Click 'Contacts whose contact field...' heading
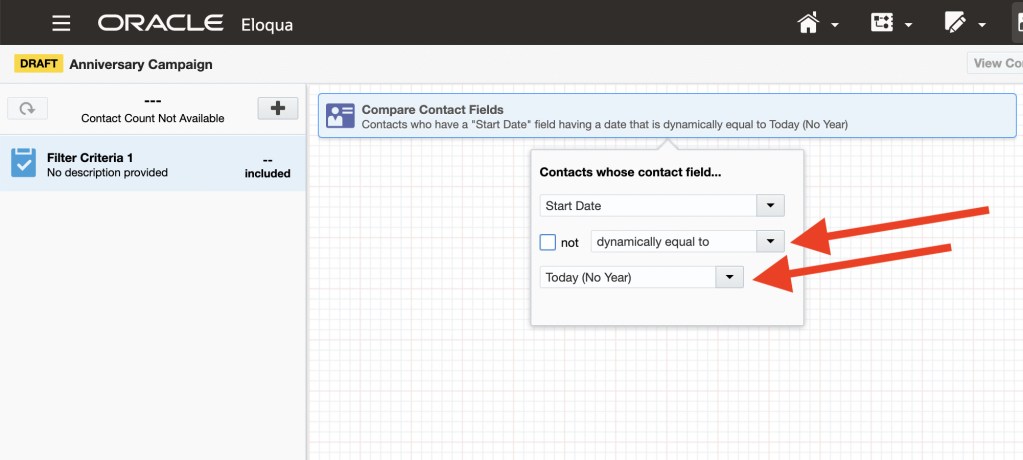Screen dimensions: 1023x460 coord(630,173)
